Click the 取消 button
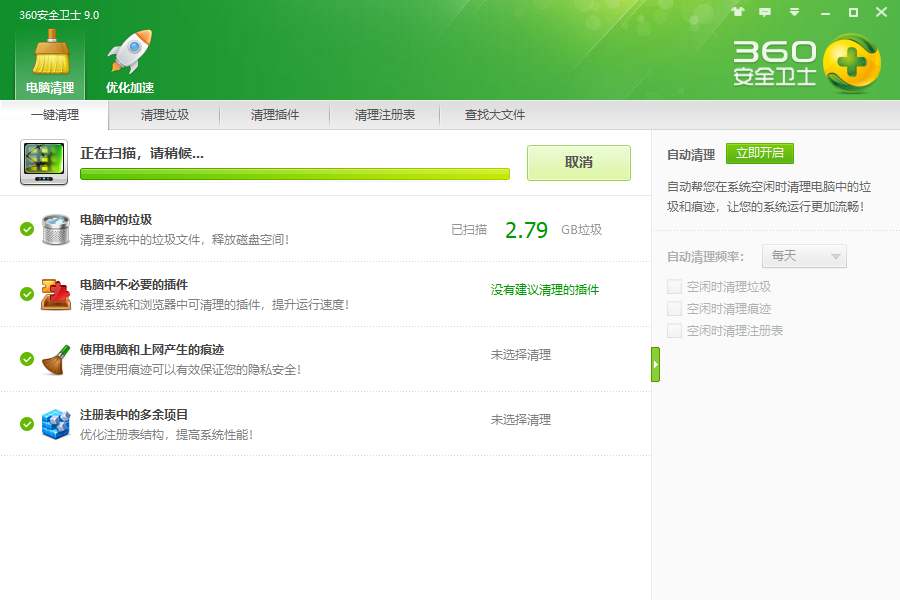 click(x=579, y=162)
